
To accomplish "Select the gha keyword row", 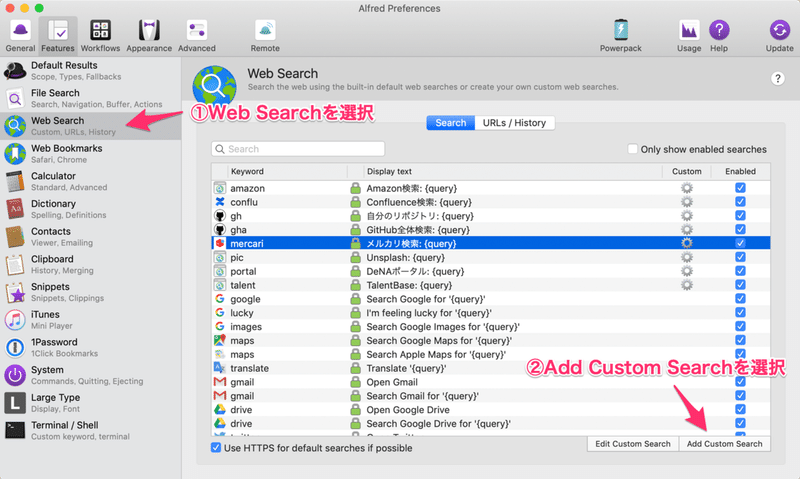I will pyautogui.click(x=491, y=230).
